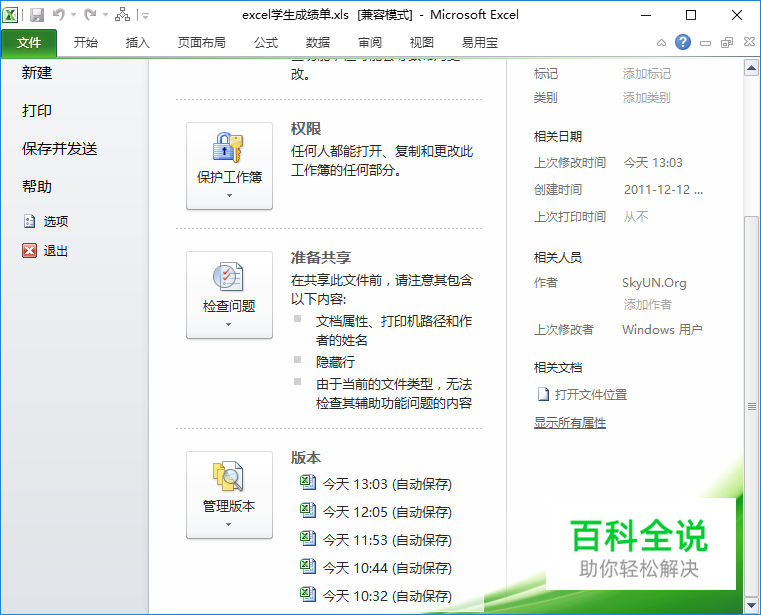Screen dimensions: 761x615
Task: Open the Customize Quick Access Toolbar dropdown
Action: click(145, 16)
